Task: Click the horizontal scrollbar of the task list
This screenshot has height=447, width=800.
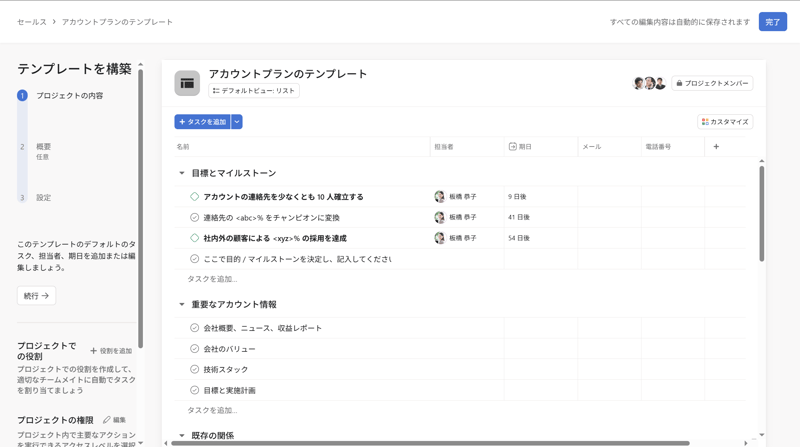Action: click(x=430, y=443)
